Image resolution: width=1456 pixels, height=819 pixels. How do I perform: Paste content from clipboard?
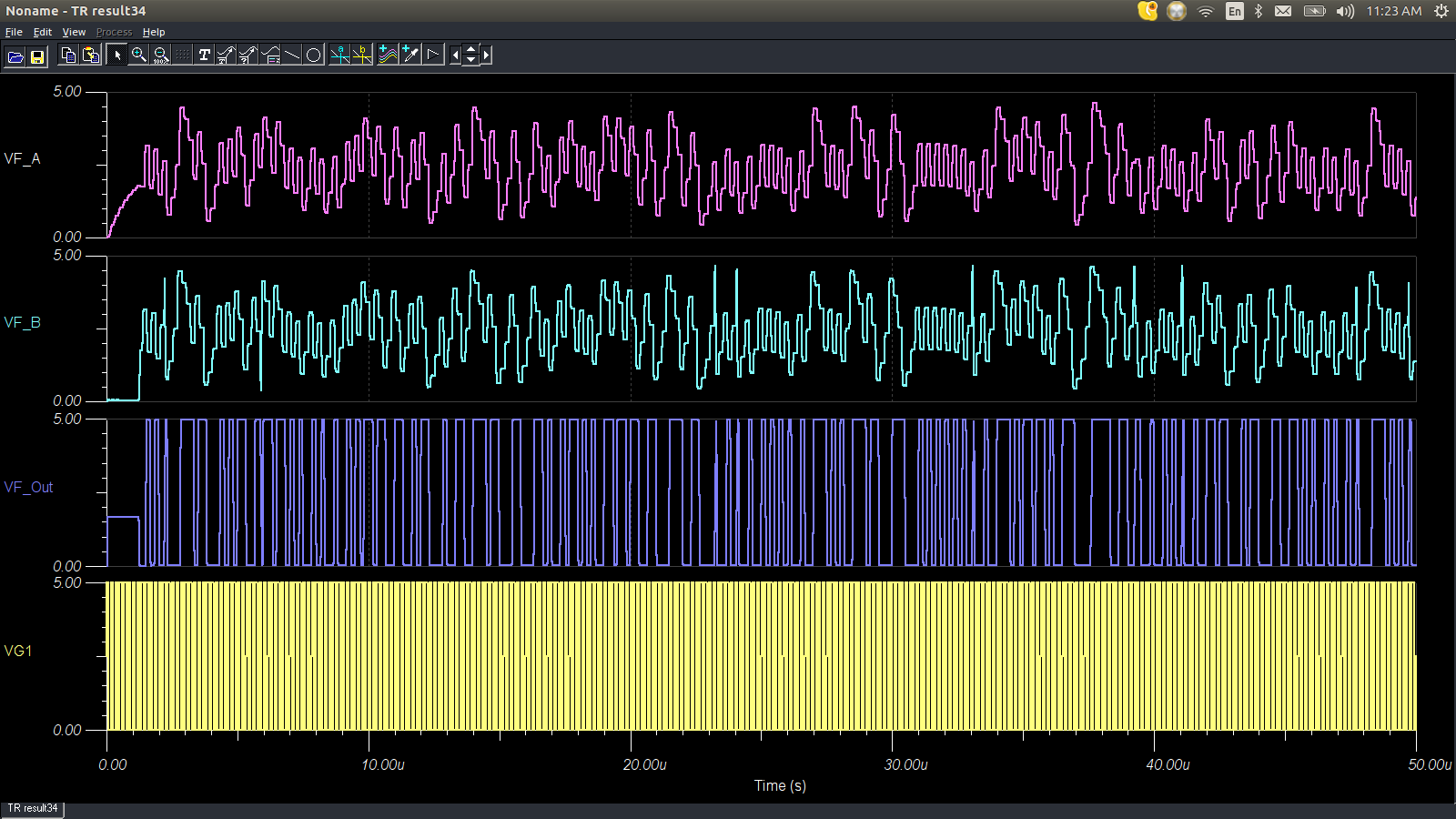coord(89,55)
